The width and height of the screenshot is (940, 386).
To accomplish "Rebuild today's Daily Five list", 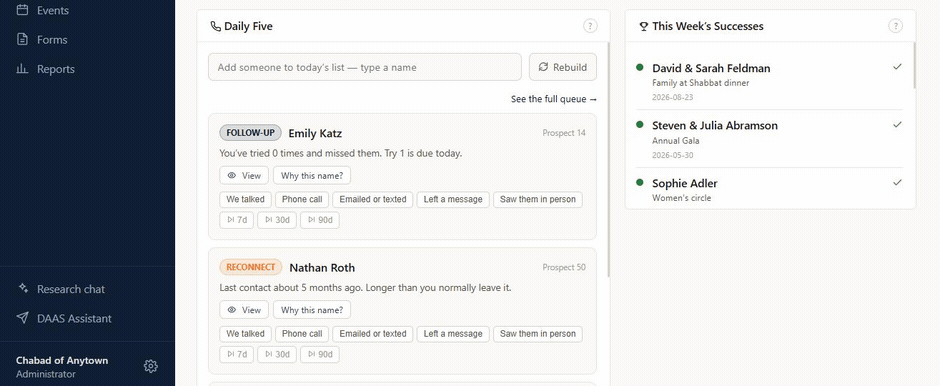I will [562, 67].
